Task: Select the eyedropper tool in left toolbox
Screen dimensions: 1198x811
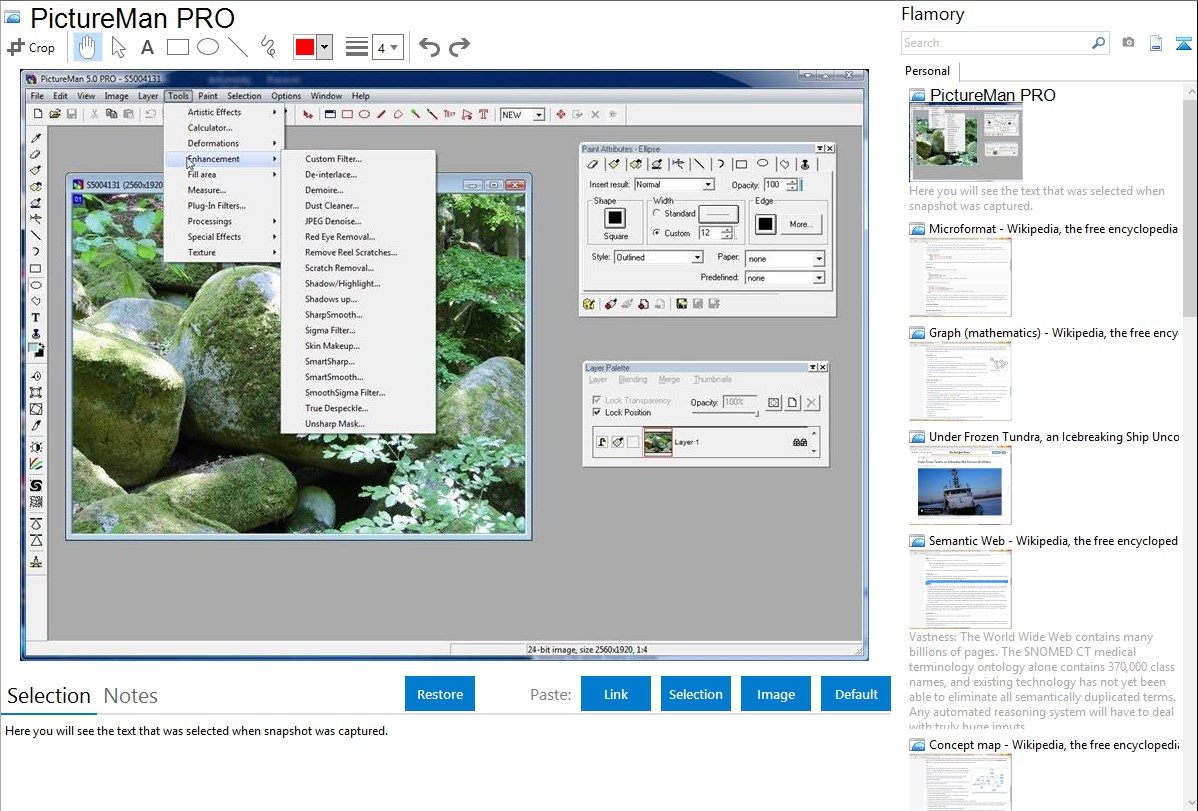Action: point(35,138)
